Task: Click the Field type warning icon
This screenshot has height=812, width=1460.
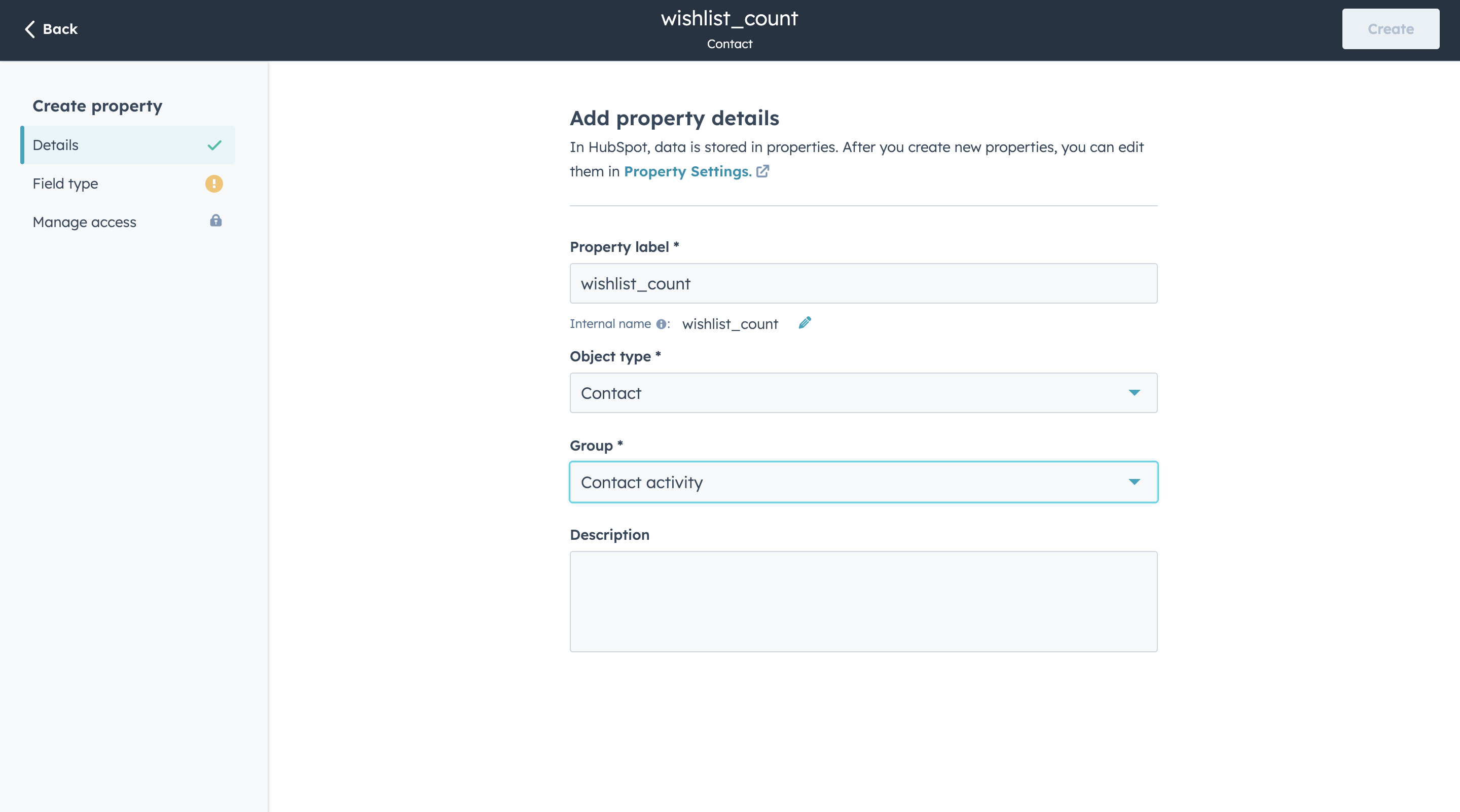Action: 213,183
